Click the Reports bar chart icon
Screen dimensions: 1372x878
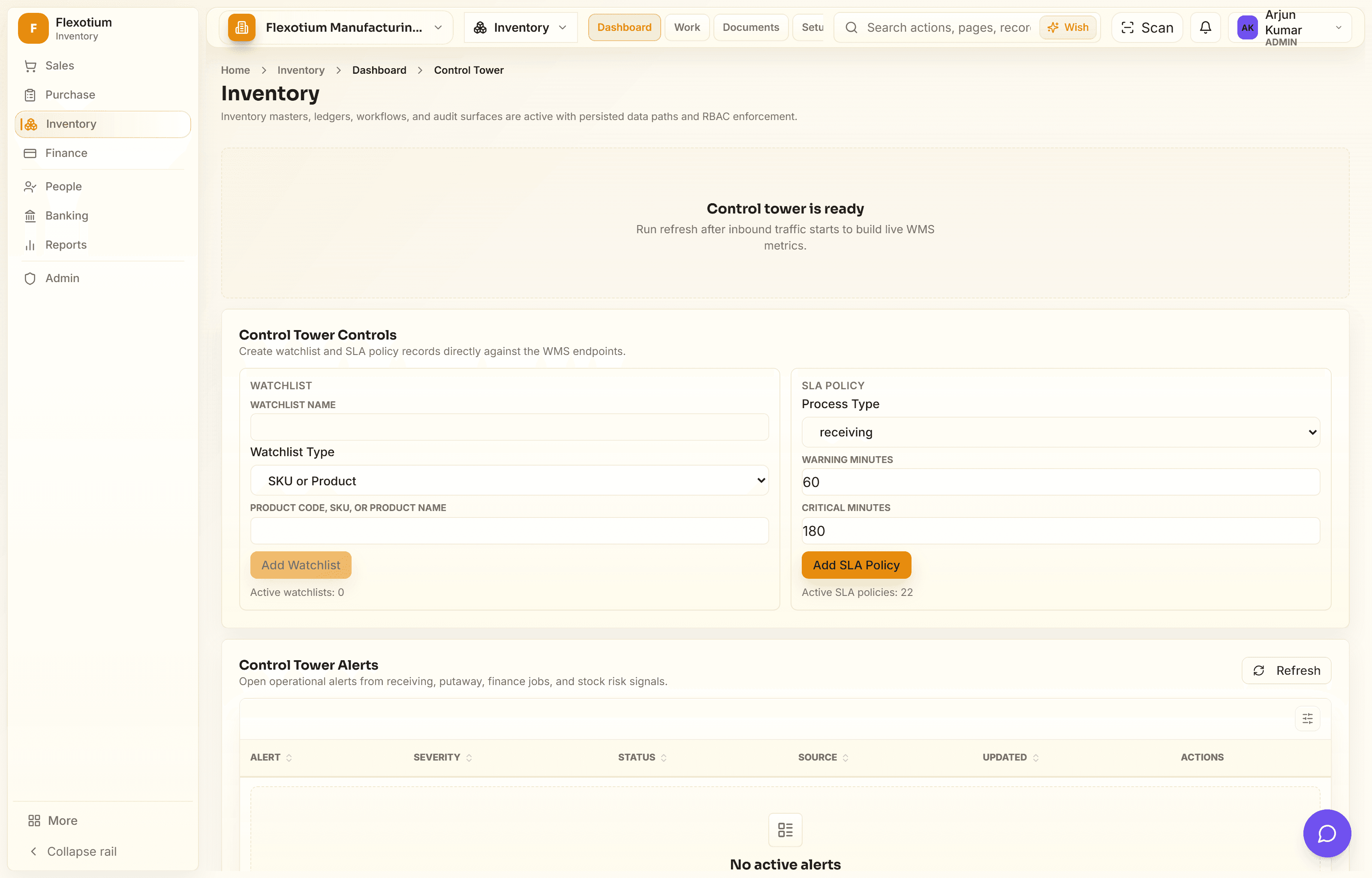coord(30,245)
